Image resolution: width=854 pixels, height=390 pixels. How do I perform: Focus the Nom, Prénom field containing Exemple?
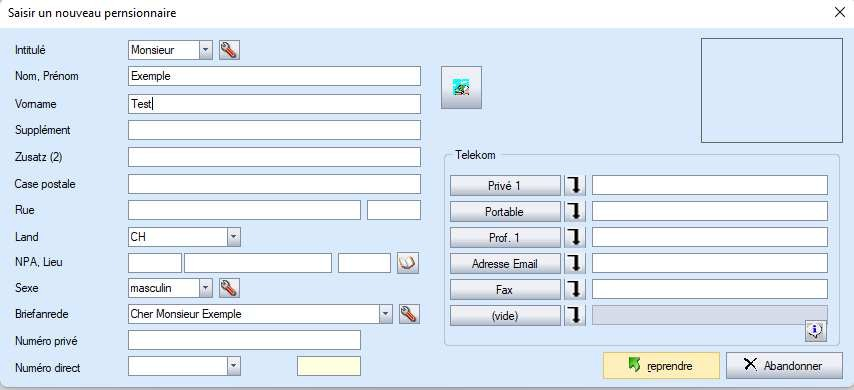(x=274, y=76)
